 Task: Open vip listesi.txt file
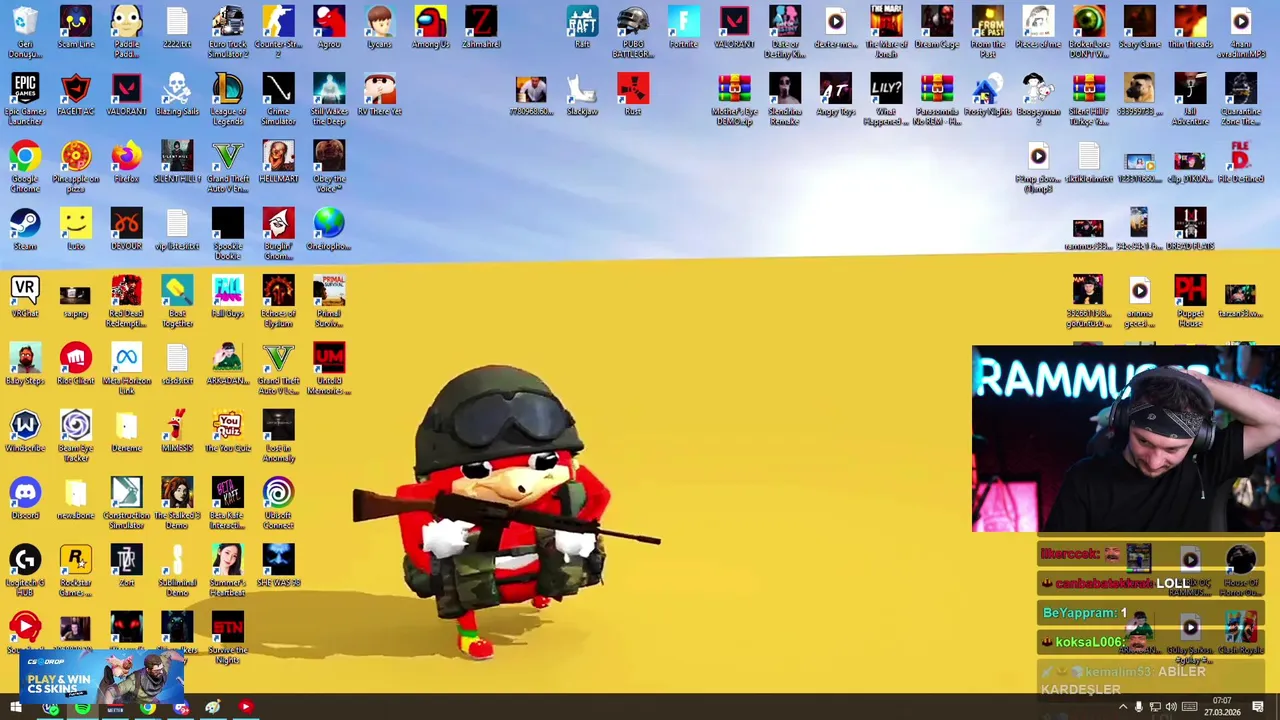(x=177, y=229)
